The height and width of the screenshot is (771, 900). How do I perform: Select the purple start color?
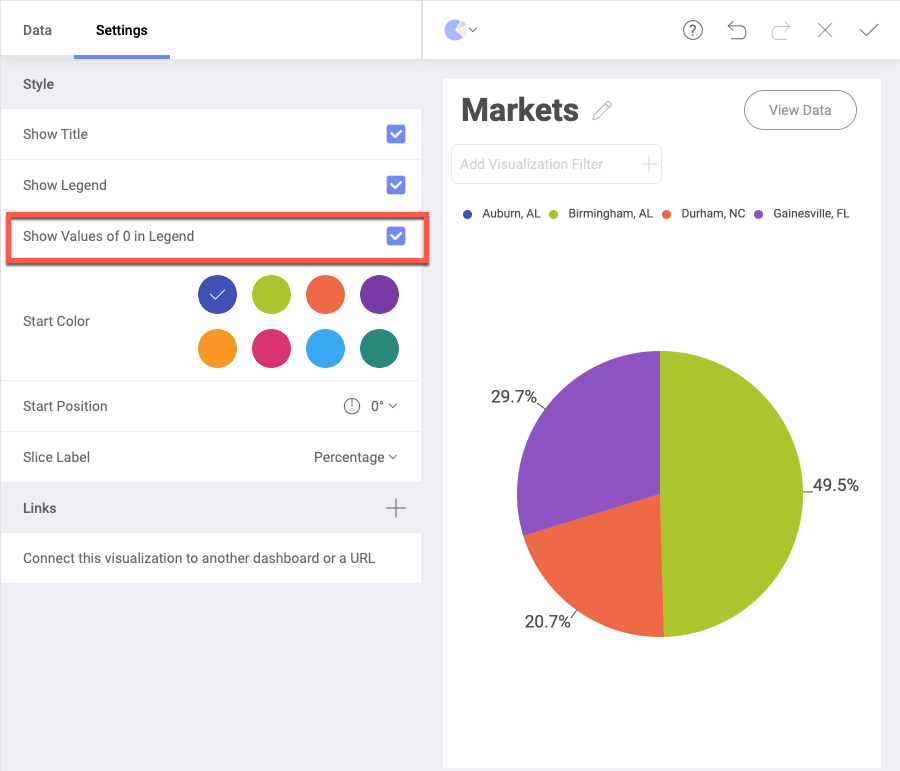379,295
